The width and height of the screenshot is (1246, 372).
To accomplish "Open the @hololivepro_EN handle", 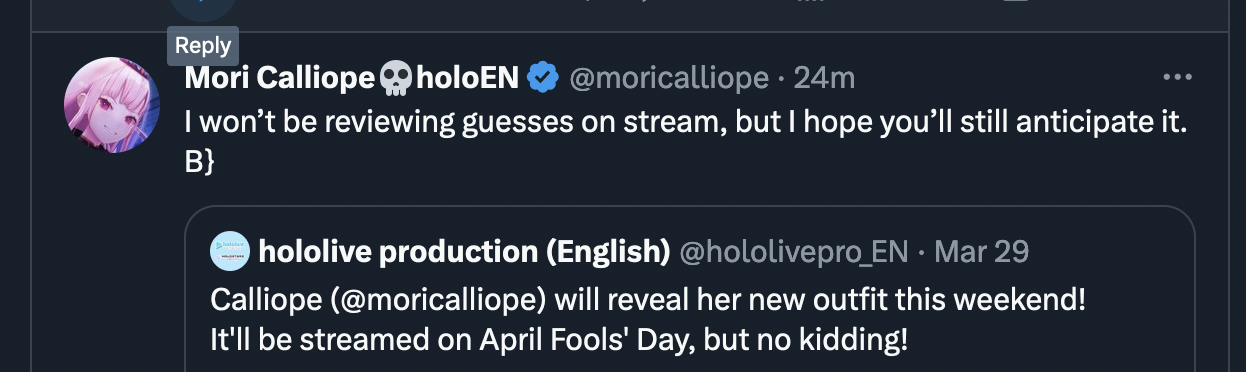I will 795,253.
